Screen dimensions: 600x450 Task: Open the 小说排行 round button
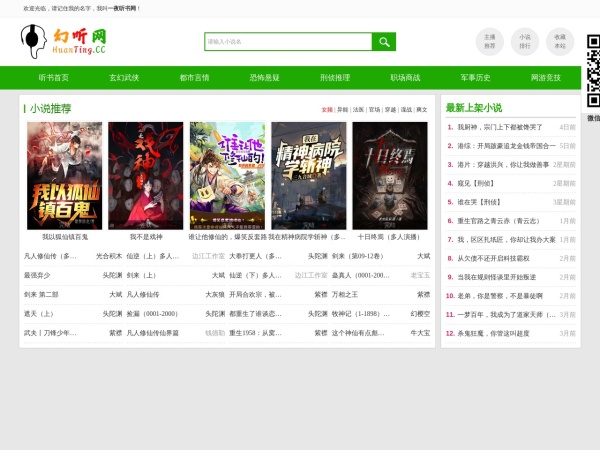[525, 41]
